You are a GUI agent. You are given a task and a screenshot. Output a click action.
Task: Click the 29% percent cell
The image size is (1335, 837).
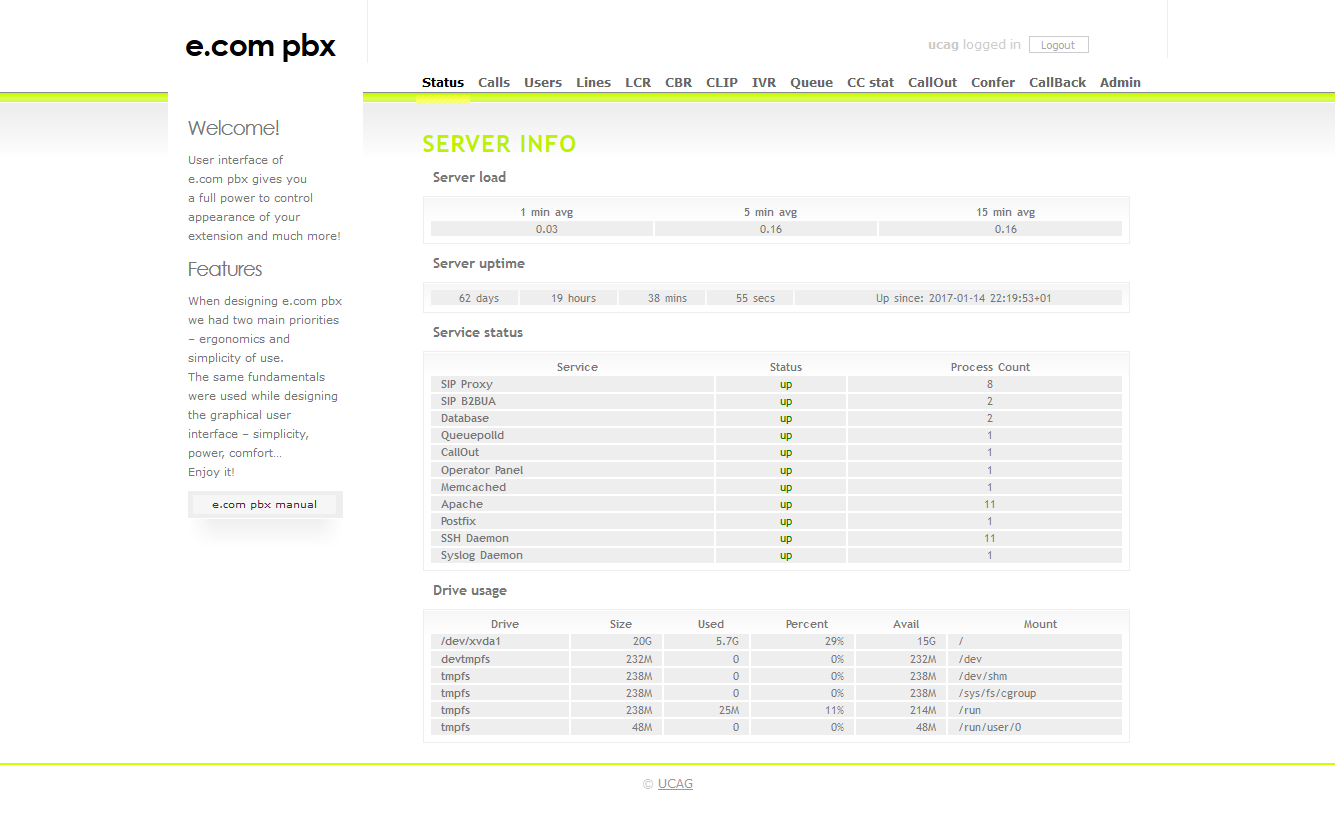click(x=802, y=641)
